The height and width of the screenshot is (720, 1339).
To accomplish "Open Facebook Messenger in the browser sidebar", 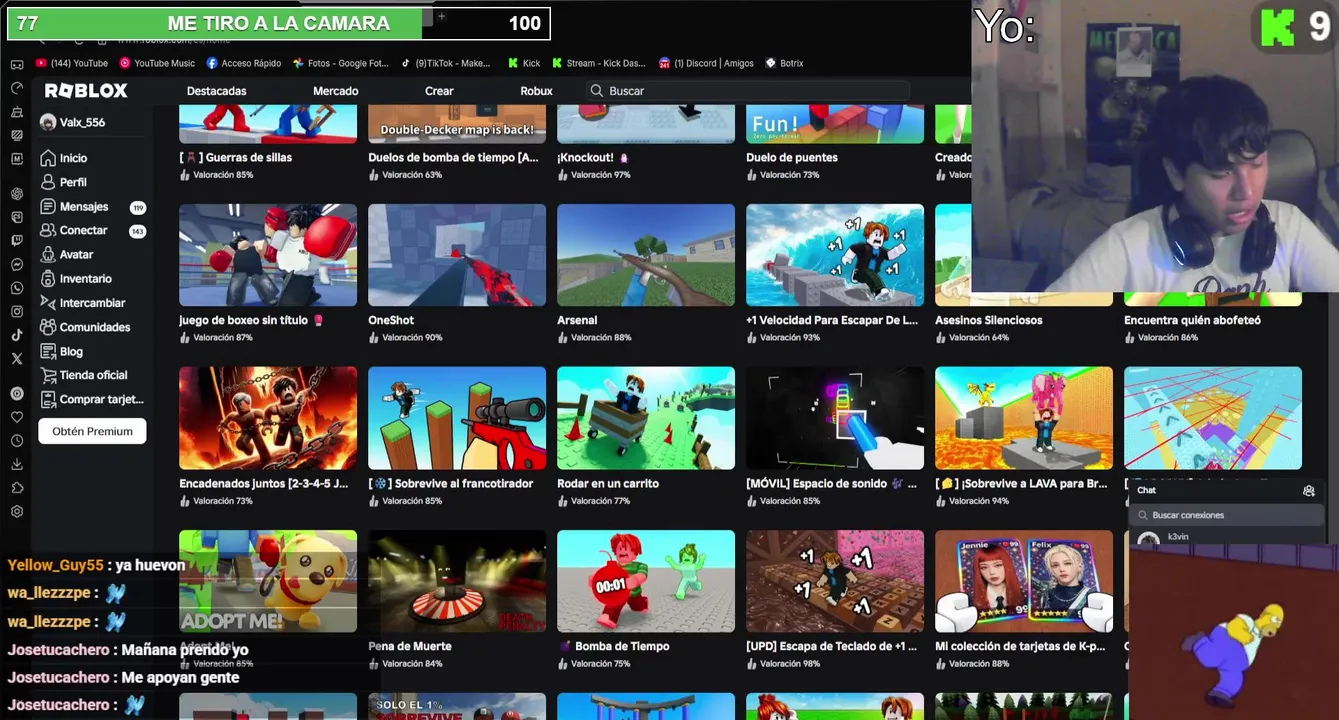I will point(17,265).
